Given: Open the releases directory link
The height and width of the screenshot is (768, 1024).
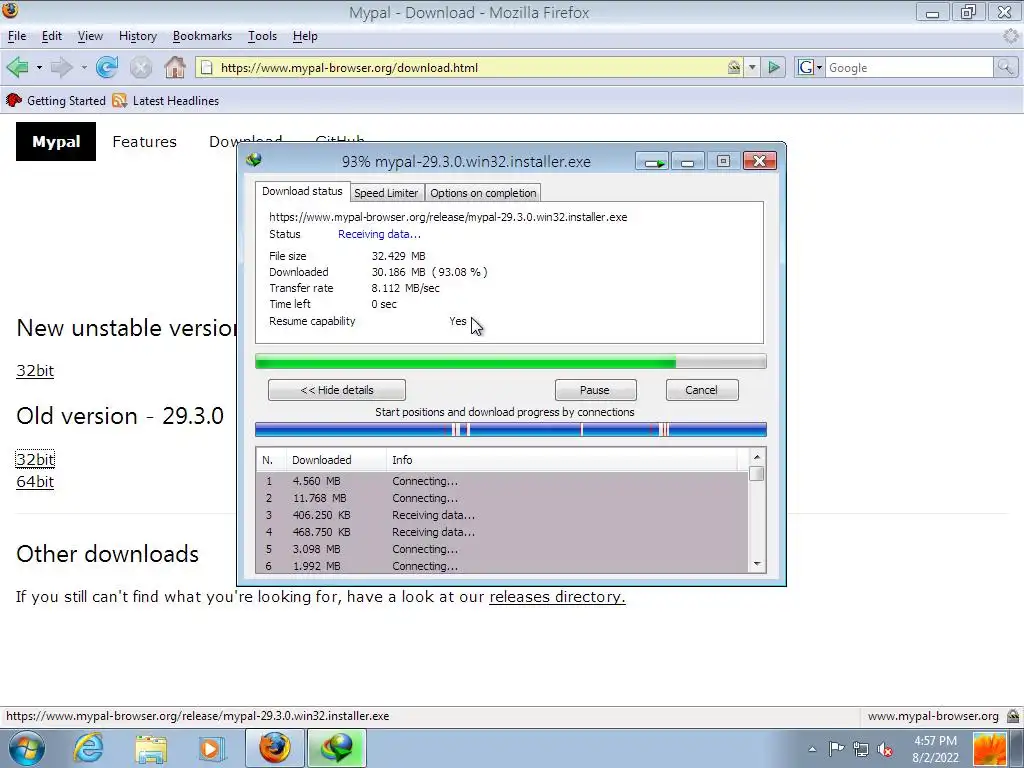Looking at the screenshot, I should (557, 597).
